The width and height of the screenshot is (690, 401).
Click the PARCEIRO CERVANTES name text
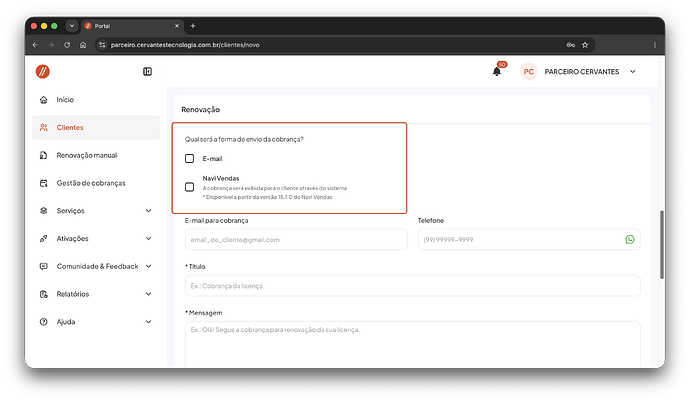pos(582,72)
